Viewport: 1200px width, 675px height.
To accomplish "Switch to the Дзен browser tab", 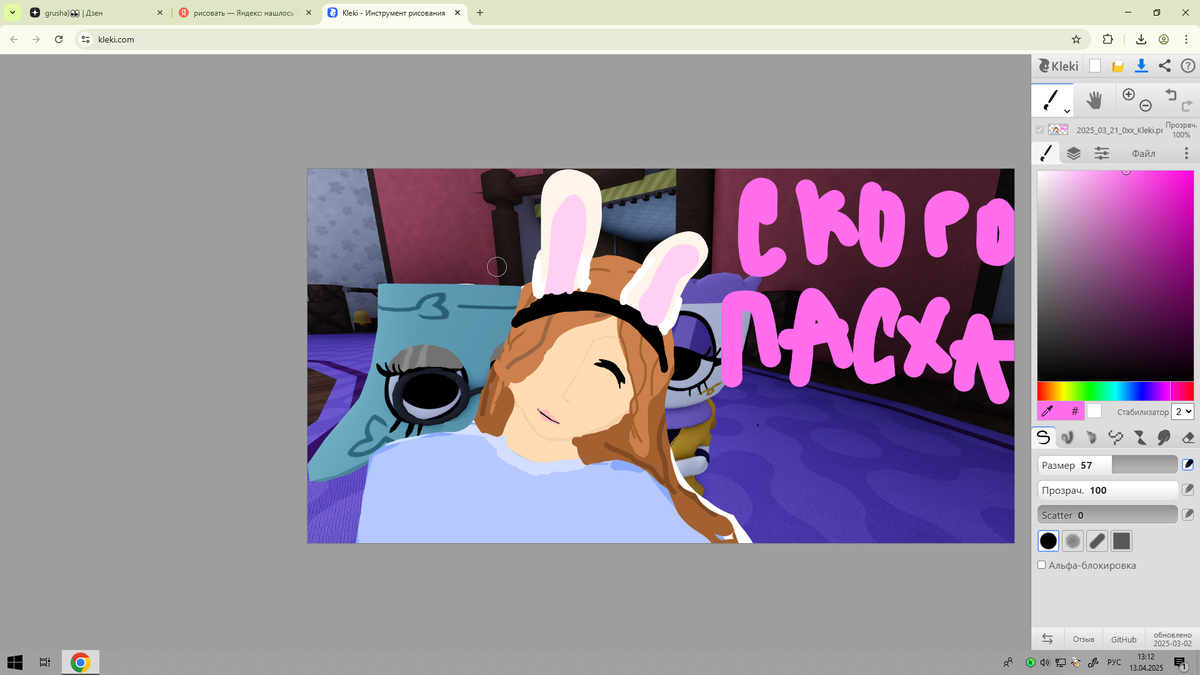I will [95, 13].
